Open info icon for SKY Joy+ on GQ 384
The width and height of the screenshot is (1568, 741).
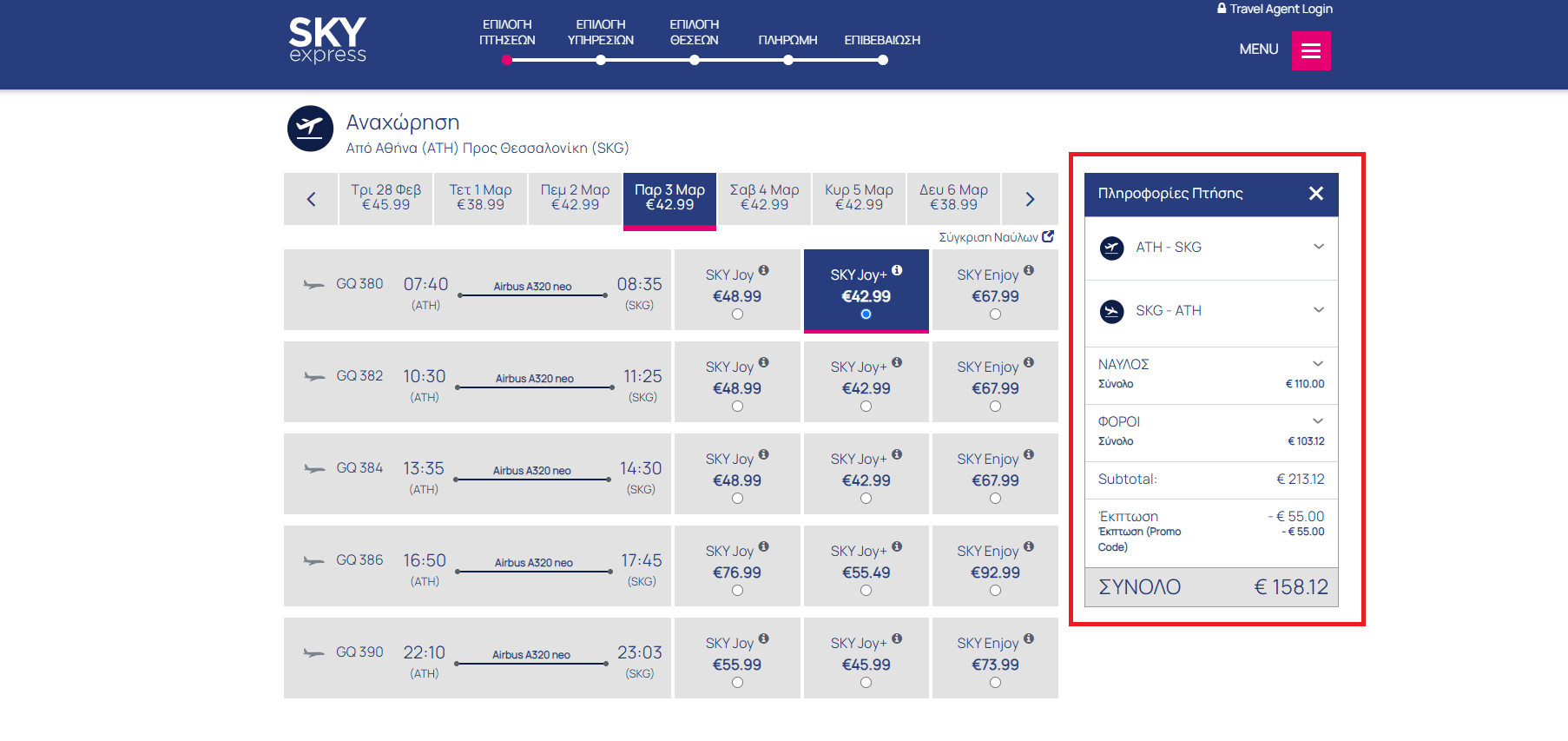[x=898, y=454]
